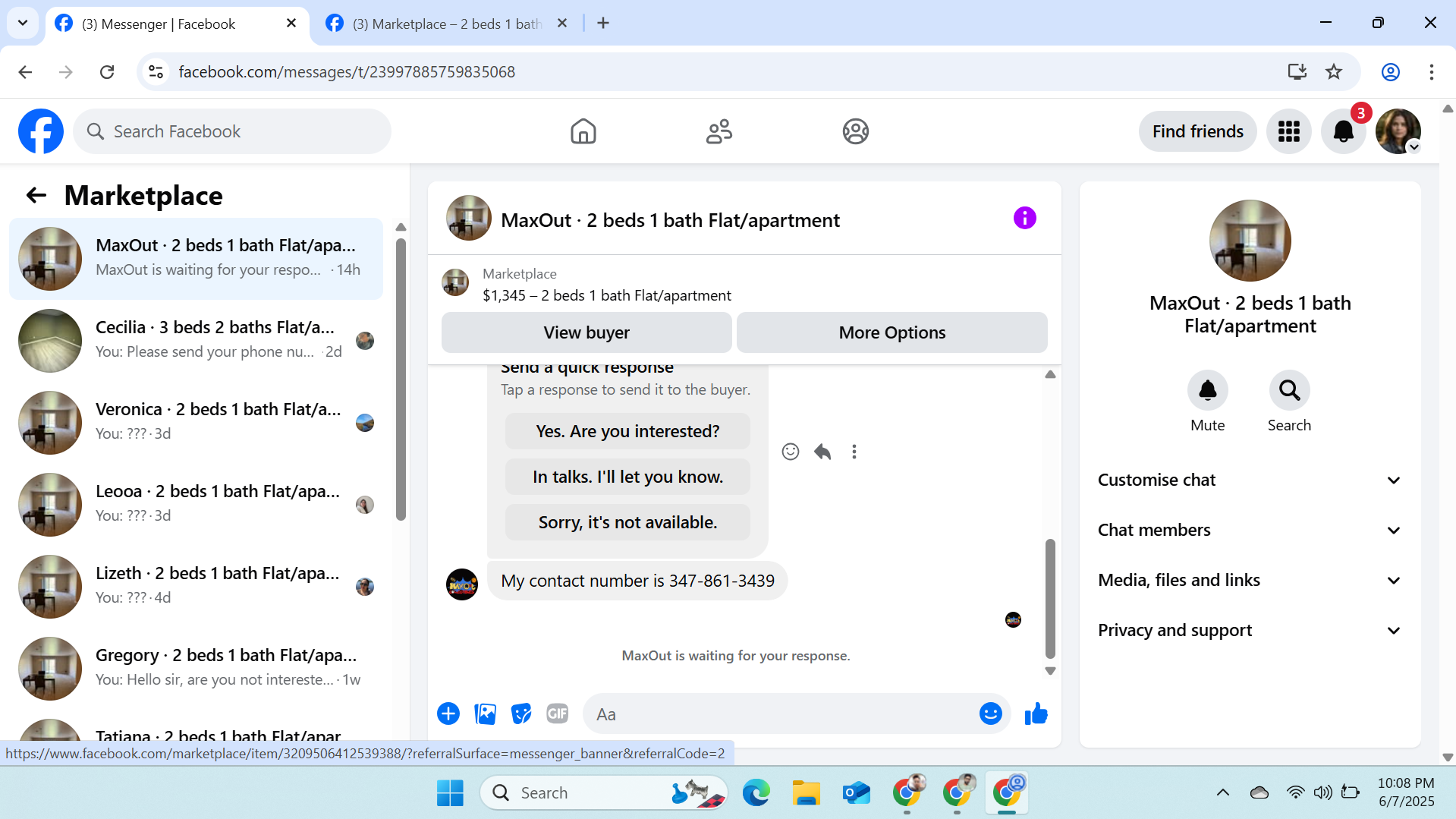
Task: Open the Leooa conversation
Action: point(196,504)
